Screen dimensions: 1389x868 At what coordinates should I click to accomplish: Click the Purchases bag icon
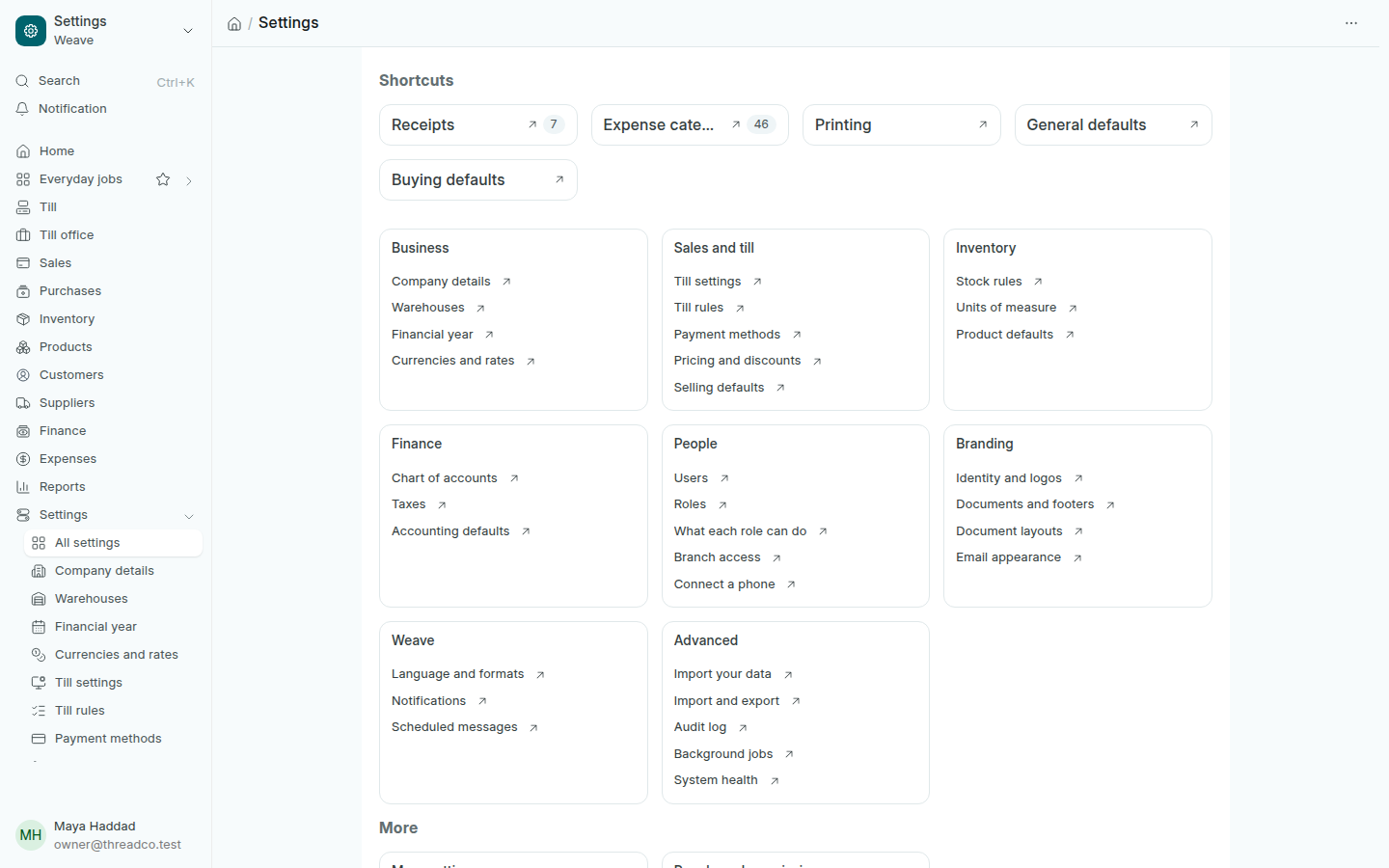(23, 291)
